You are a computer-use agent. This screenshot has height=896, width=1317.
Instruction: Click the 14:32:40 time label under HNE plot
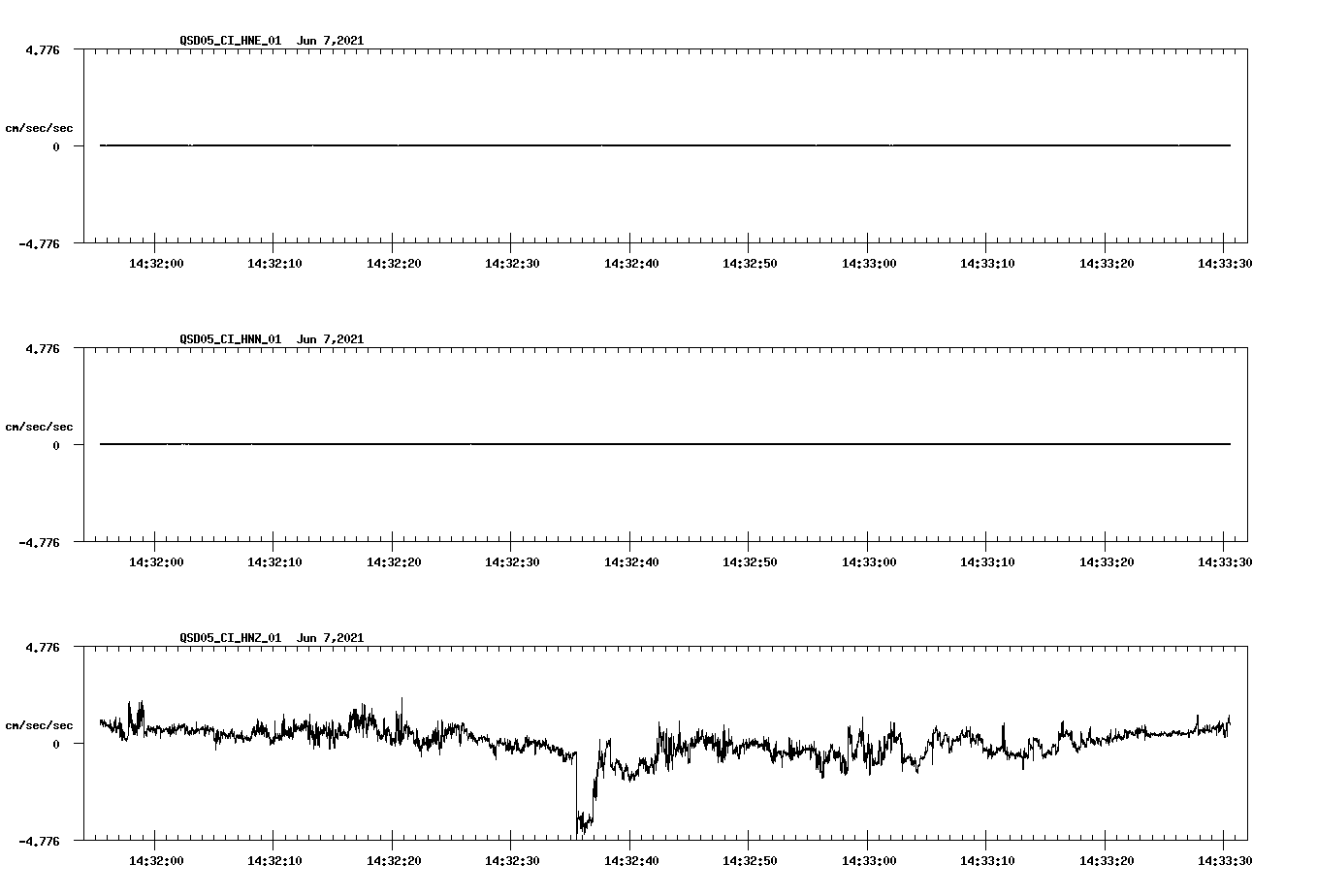pyautogui.click(x=631, y=263)
